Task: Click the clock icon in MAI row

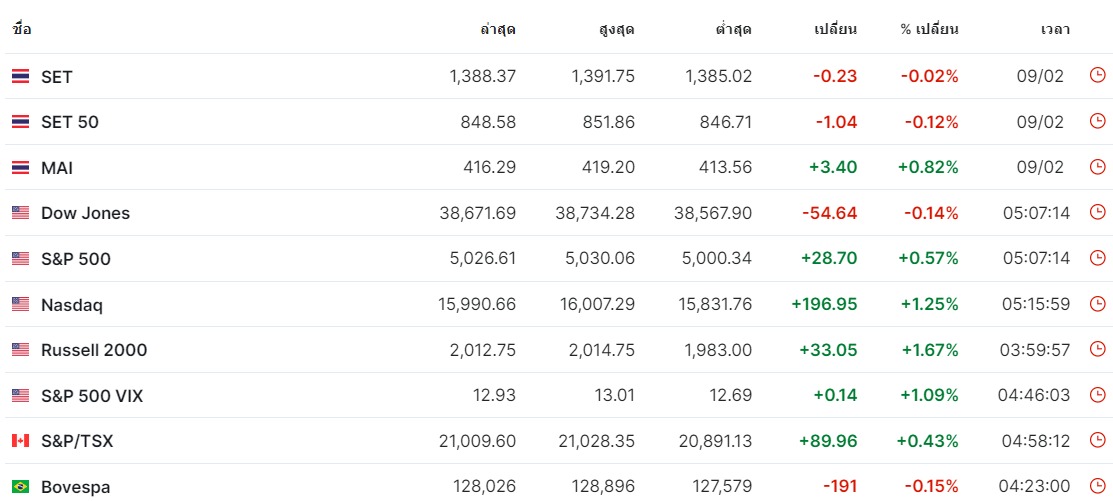Action: point(1097,167)
